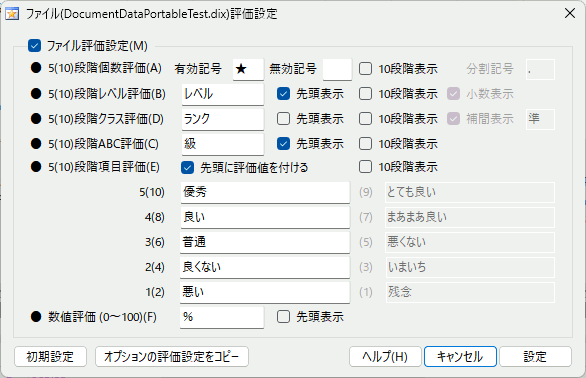Image resolution: width=586 pixels, height=378 pixels.
Task: Click the ランク text field
Action: (222, 119)
